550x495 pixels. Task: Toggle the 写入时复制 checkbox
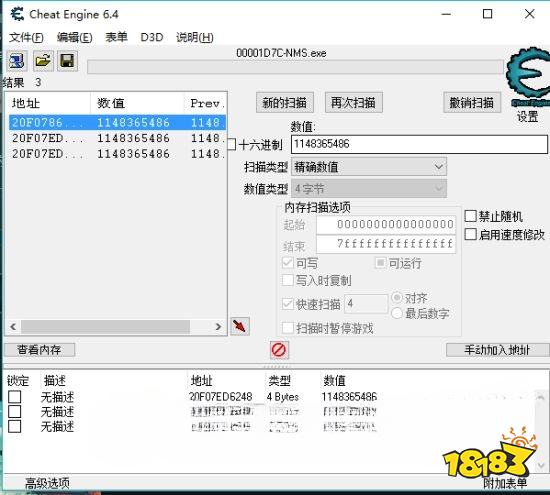click(288, 280)
